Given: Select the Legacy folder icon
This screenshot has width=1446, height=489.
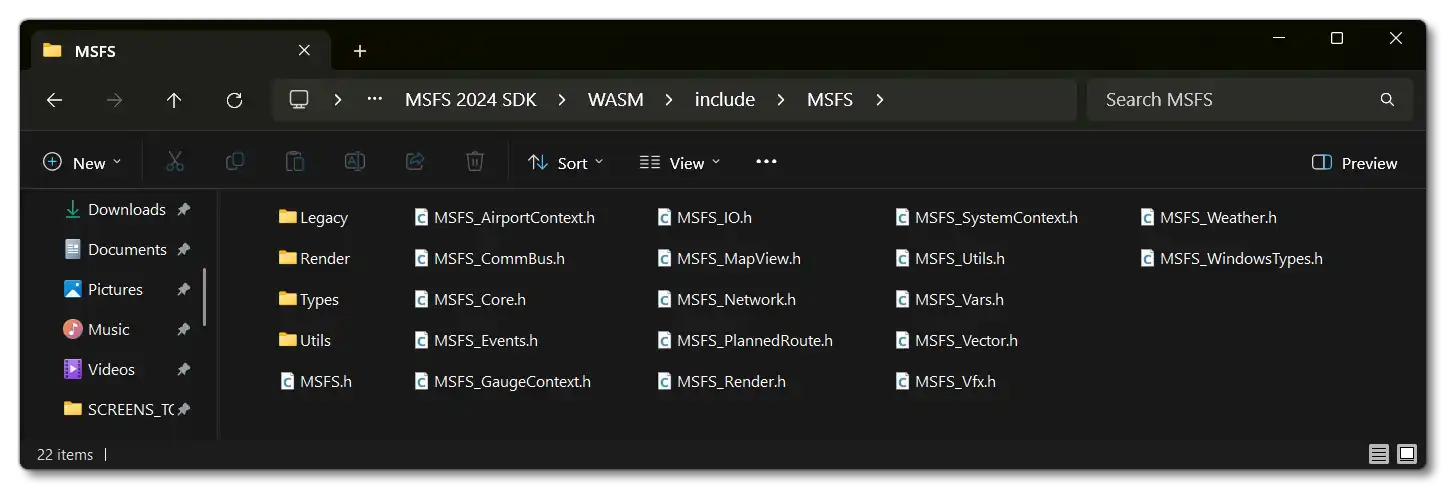Looking at the screenshot, I should point(288,217).
